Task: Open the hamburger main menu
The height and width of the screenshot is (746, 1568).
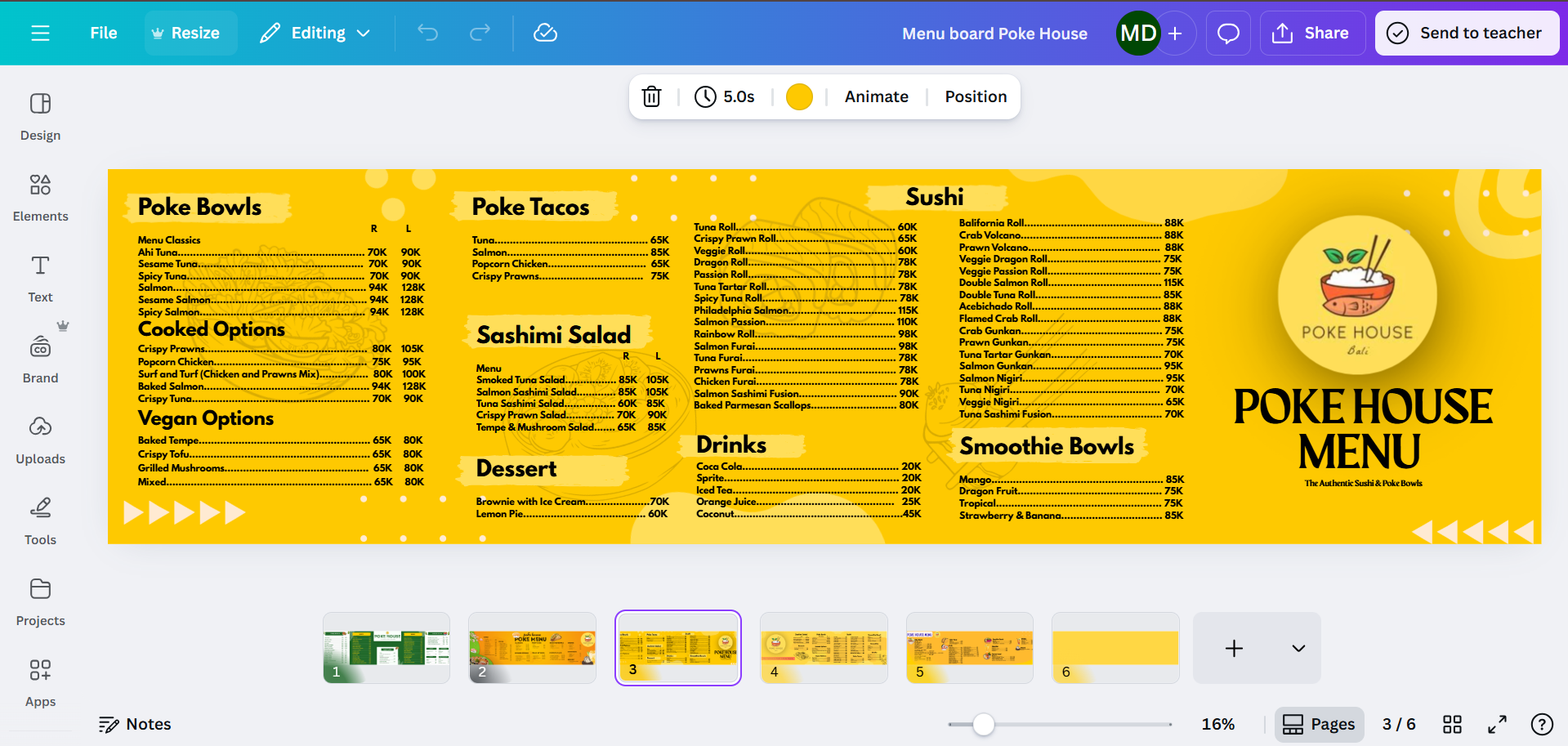Action: [40, 33]
